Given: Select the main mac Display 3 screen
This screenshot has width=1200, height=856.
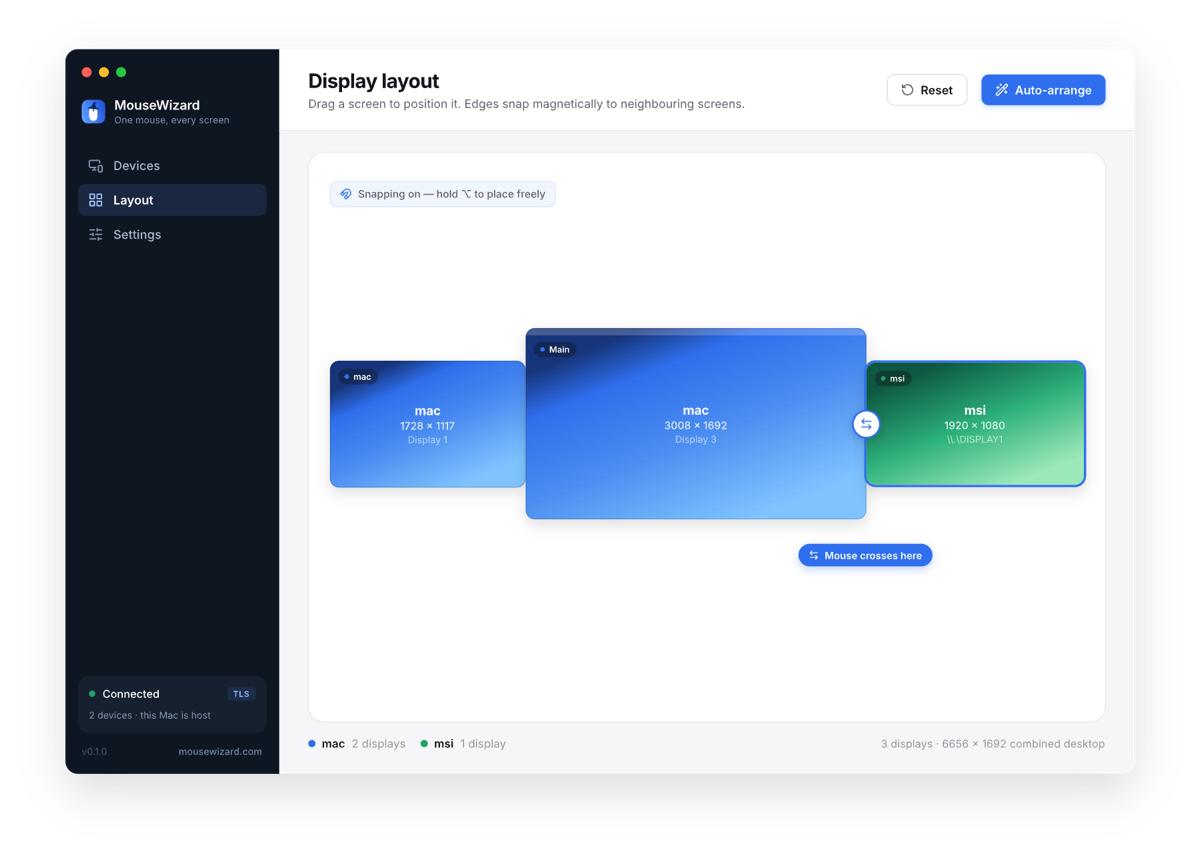Looking at the screenshot, I should 696,424.
